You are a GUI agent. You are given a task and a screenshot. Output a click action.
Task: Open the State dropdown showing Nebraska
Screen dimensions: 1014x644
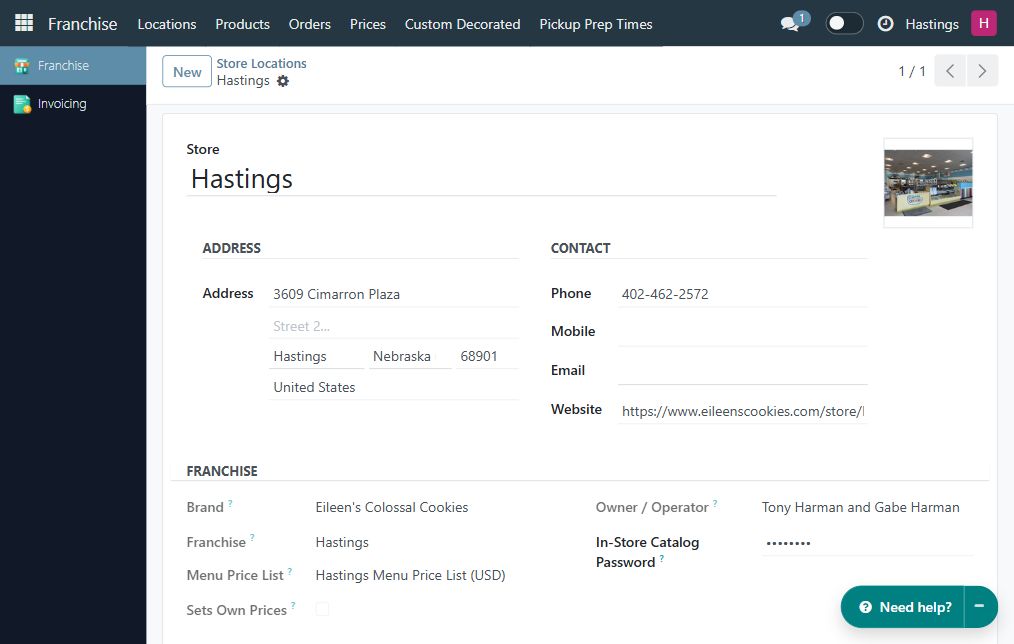[410, 356]
